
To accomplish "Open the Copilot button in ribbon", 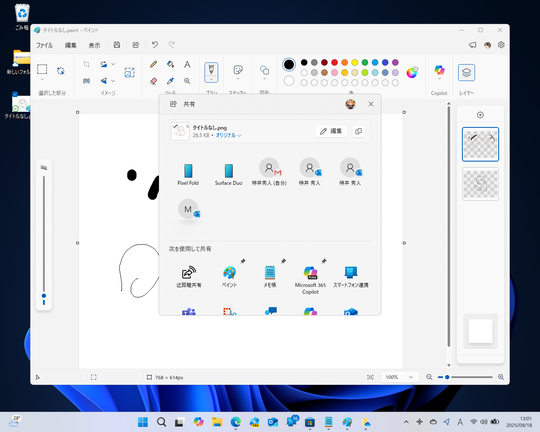I will click(439, 70).
